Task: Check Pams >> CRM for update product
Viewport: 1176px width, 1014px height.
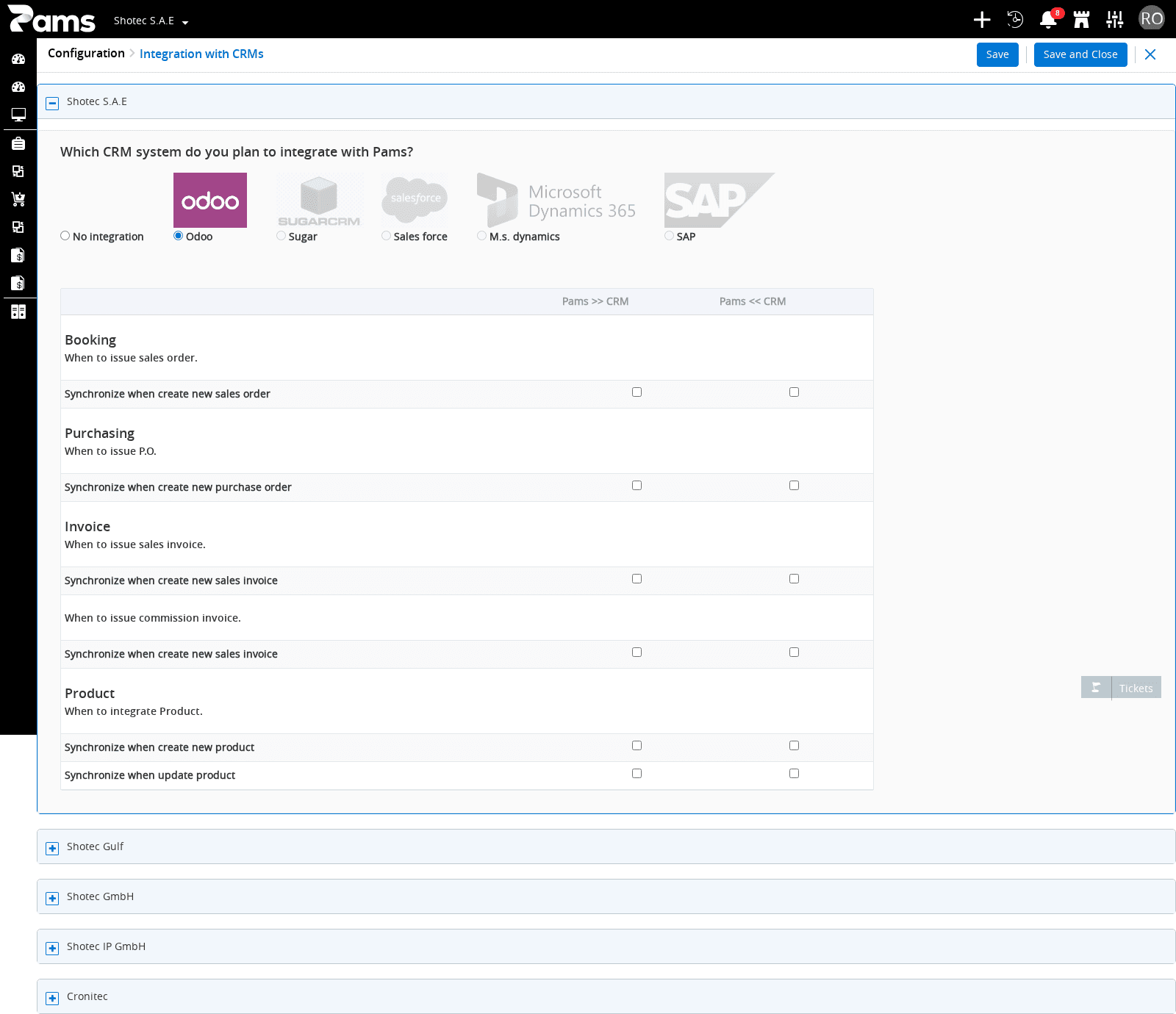Action: point(637,774)
